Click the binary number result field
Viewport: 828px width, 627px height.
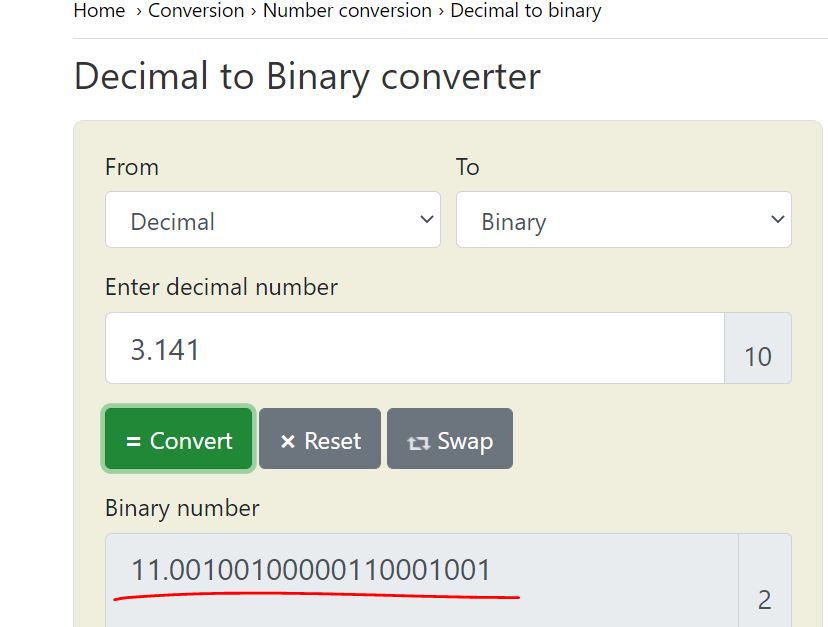click(421, 575)
